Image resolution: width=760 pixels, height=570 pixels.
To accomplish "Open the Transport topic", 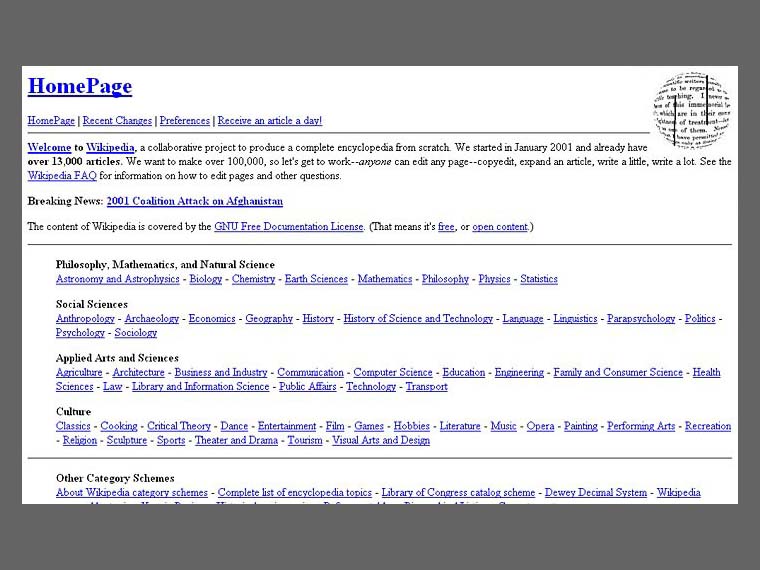I will 427,387.
